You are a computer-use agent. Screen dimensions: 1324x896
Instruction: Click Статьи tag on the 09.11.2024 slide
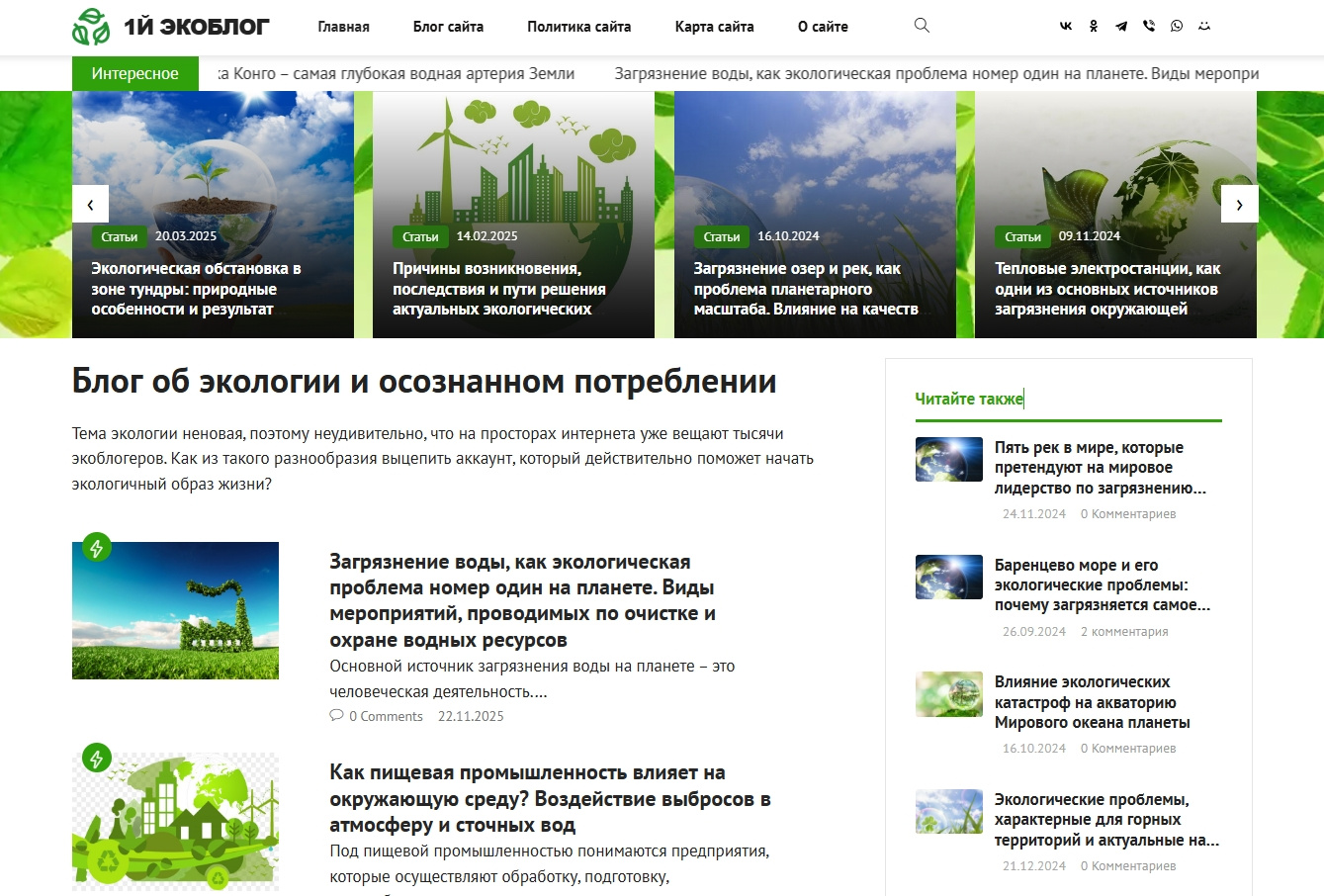tap(1022, 236)
